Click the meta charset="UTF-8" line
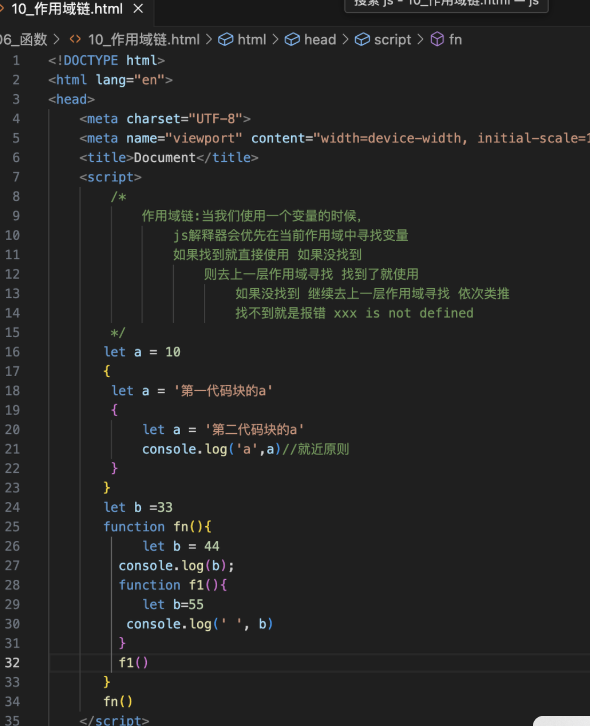 165,119
